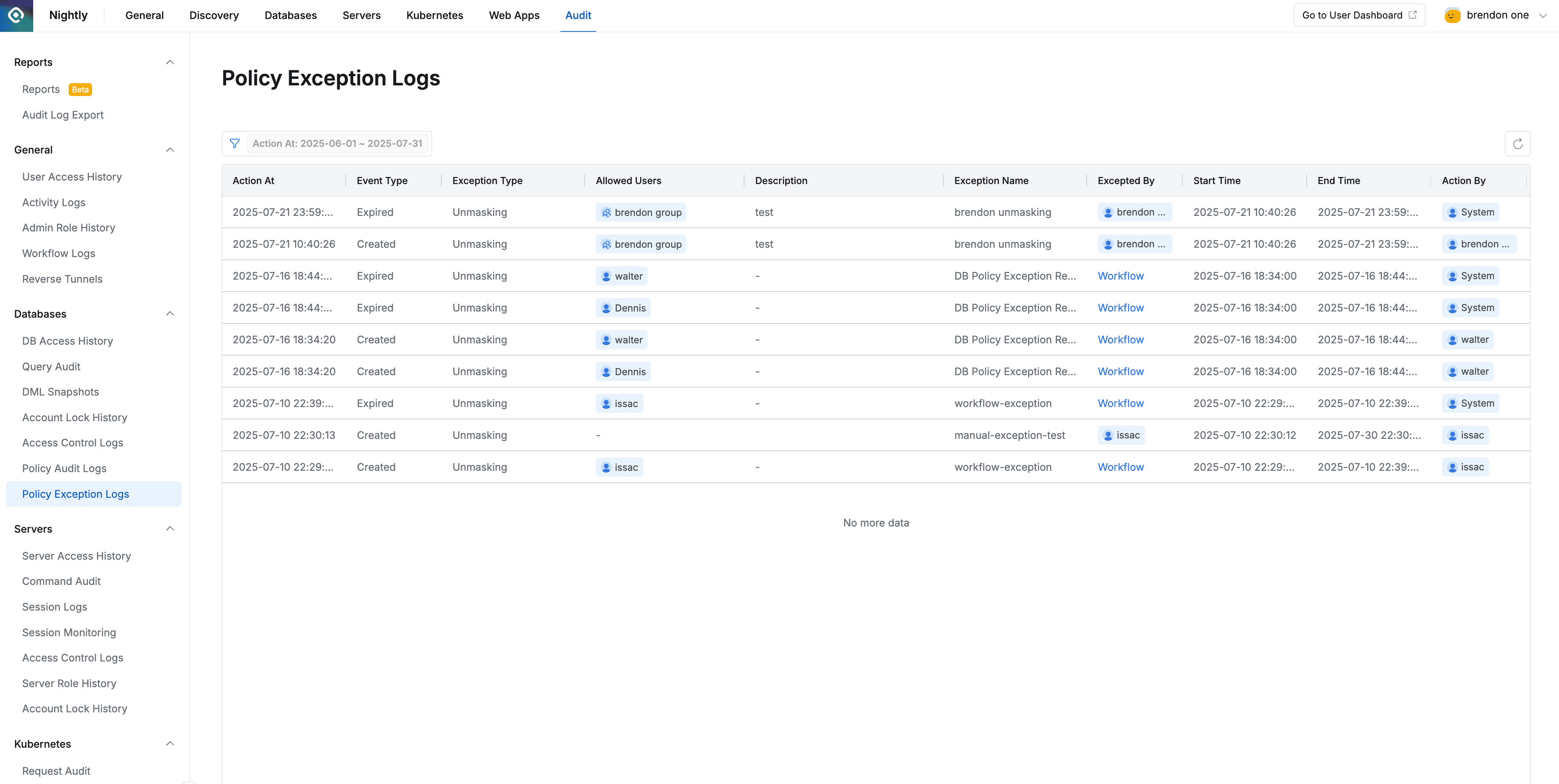Collapse the Kubernetes section in the sidebar
Screen dimensions: 1559x784
coord(170,743)
